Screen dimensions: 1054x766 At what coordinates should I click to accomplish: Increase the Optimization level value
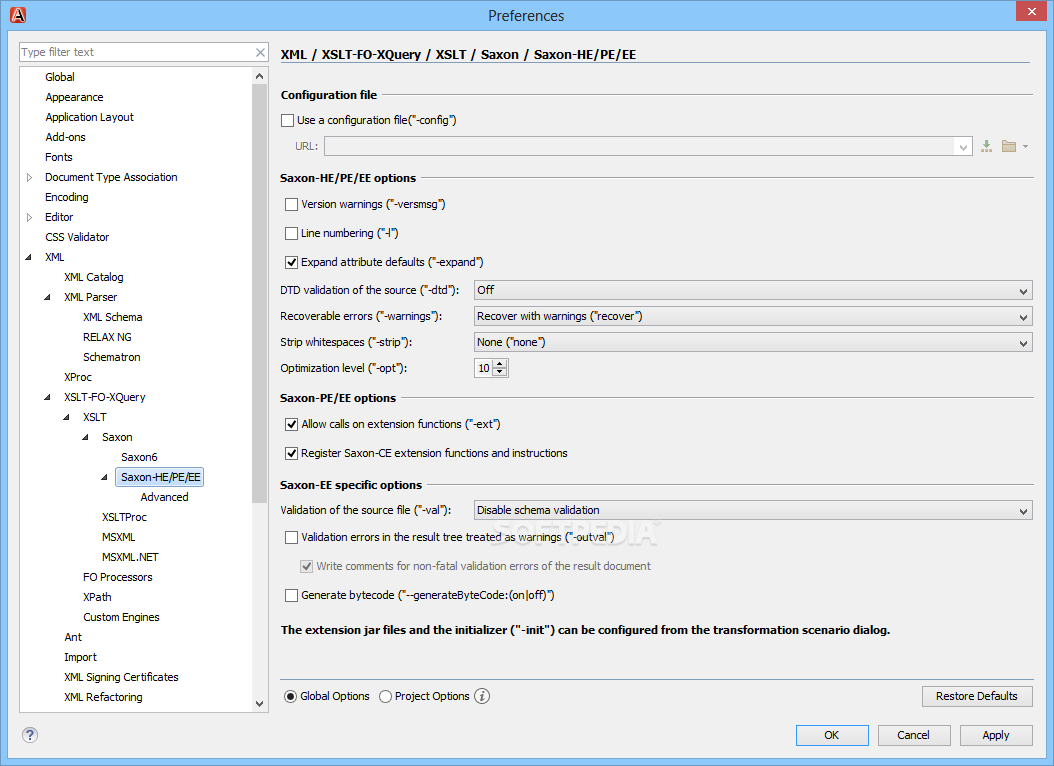(x=500, y=364)
